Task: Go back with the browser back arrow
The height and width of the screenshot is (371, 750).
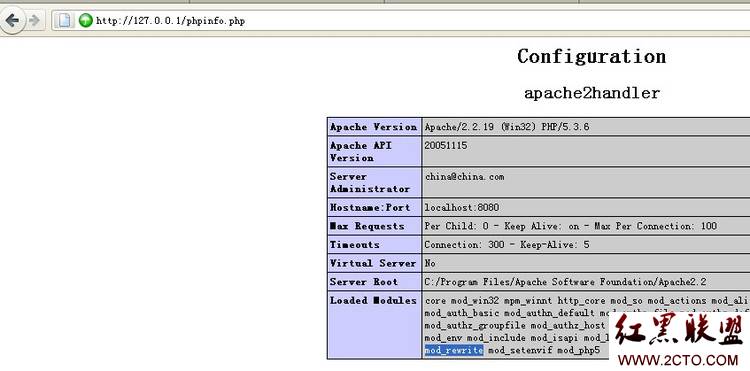Action: pos(12,20)
